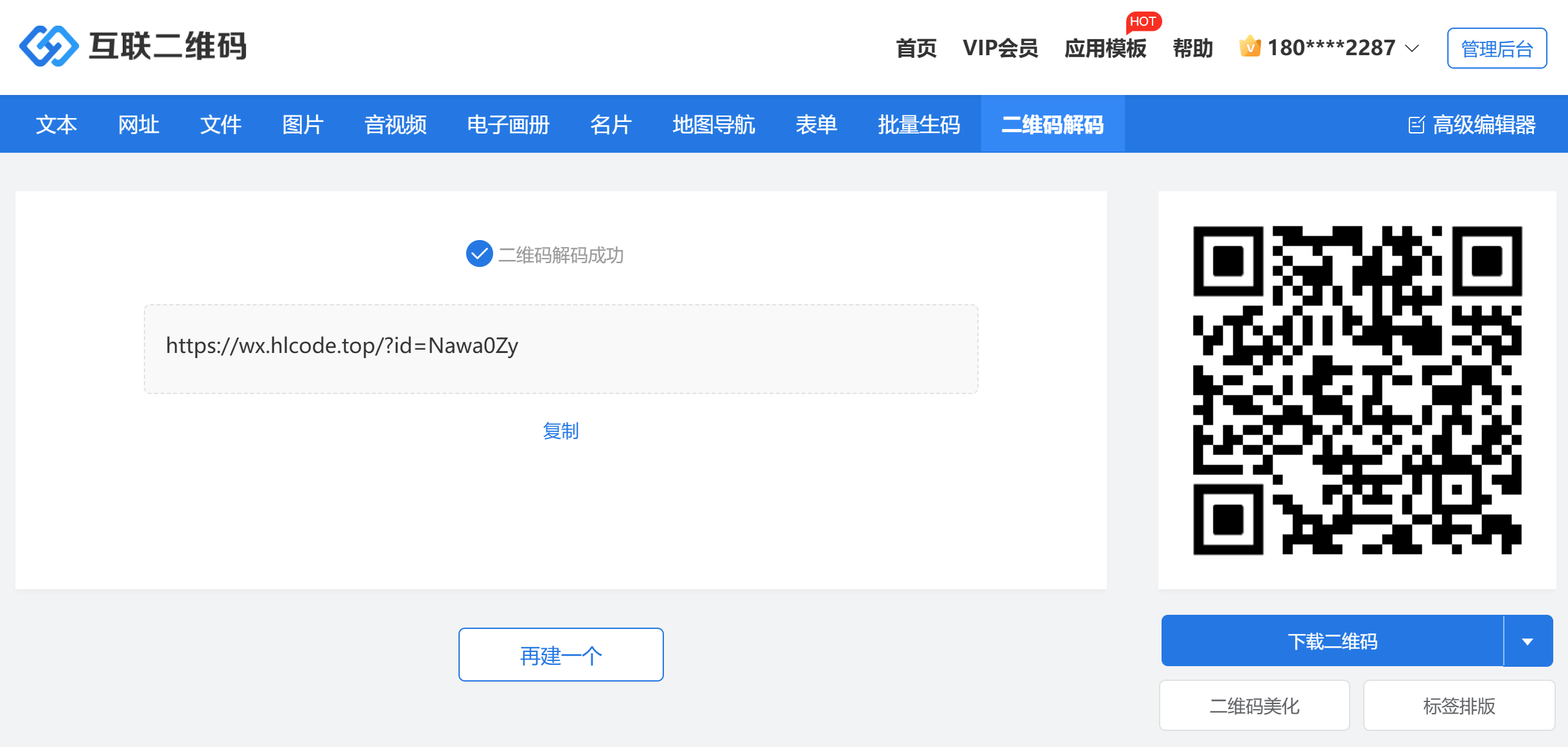Screen dimensions: 1568x747
Task: Open the download format dropdown arrow
Action: point(1528,641)
